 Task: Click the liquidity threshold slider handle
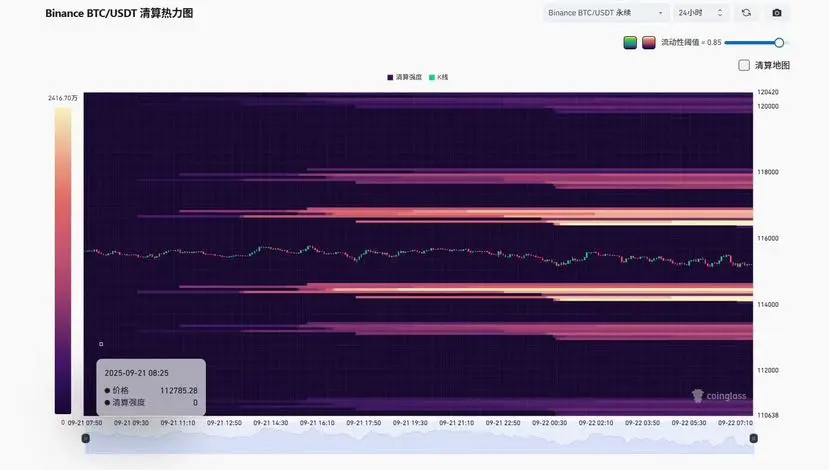pyautogui.click(x=779, y=42)
